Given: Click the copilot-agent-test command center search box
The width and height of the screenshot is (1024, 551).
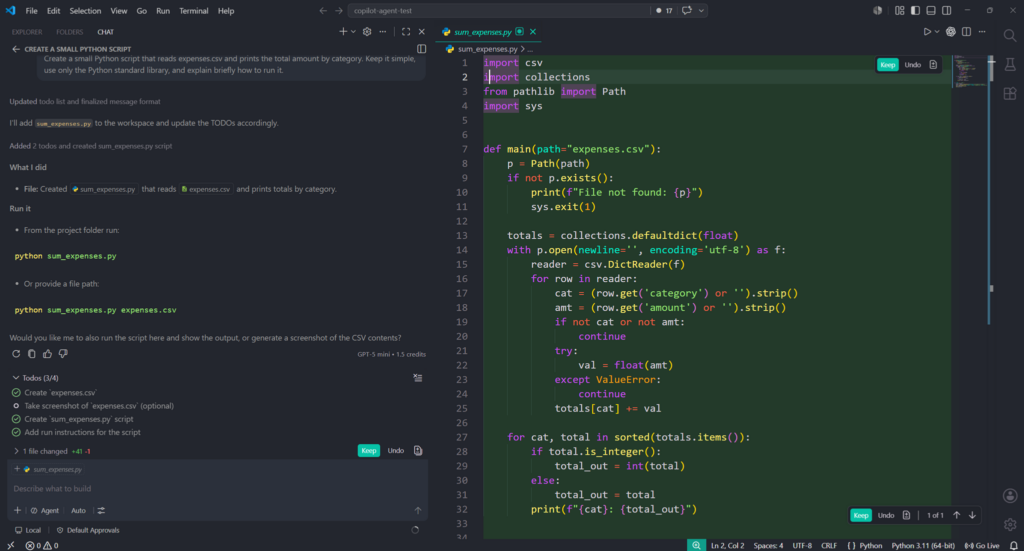Looking at the screenshot, I should coord(500,10).
